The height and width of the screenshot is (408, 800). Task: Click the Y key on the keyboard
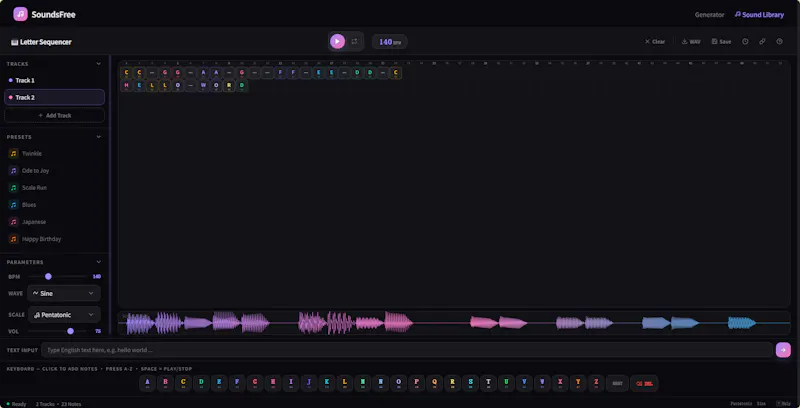pos(578,383)
